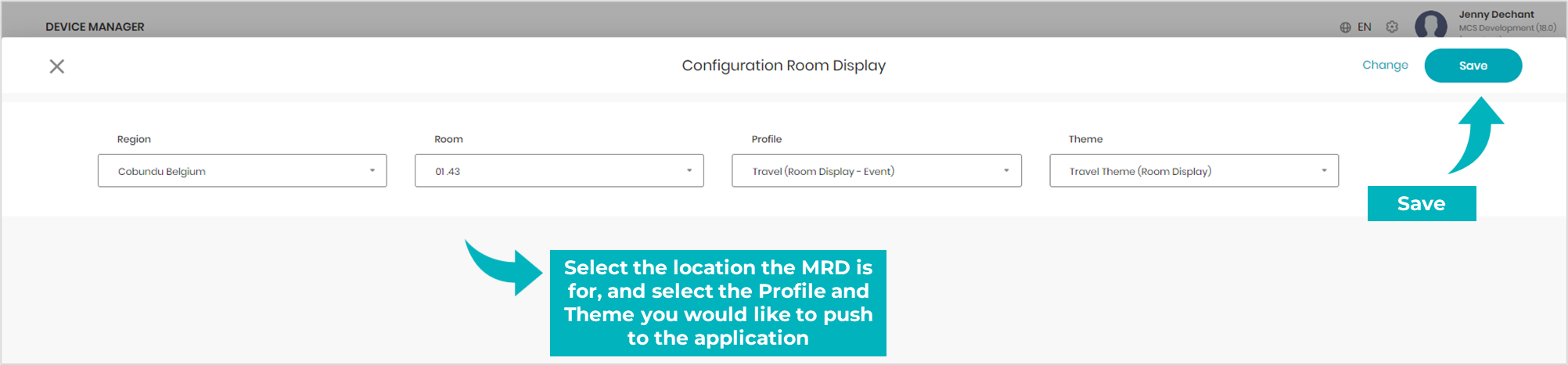
Task: Click the teal Save annotation label
Action: [x=1422, y=203]
